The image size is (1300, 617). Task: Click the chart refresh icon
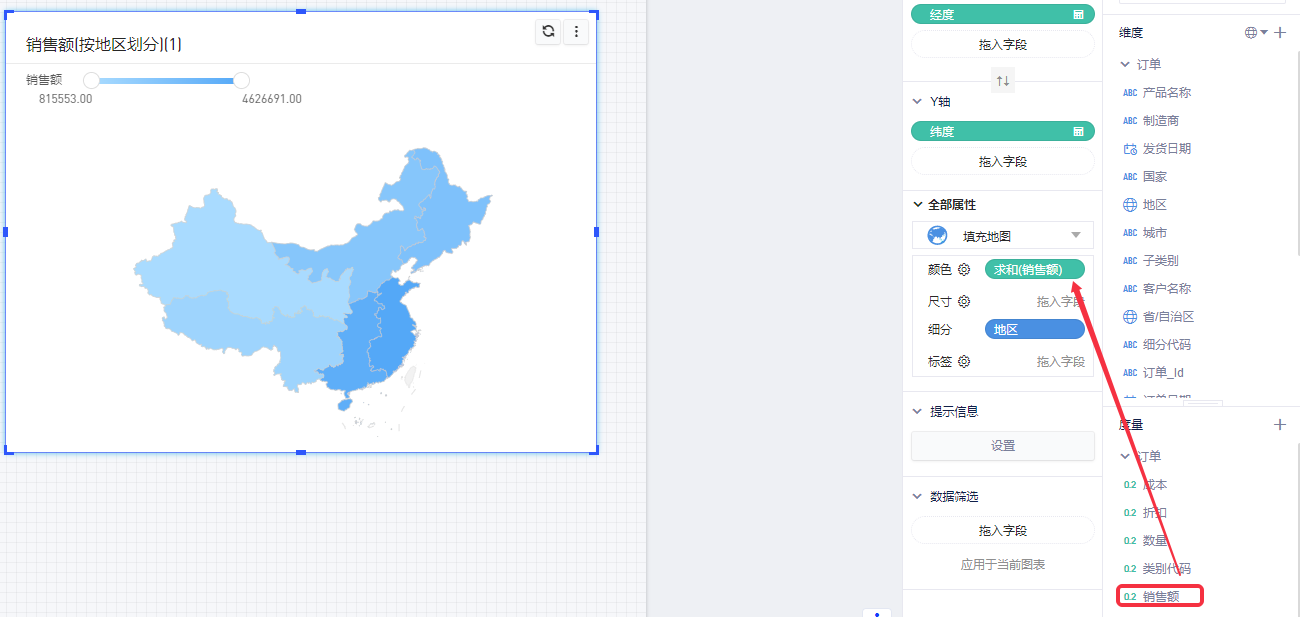click(x=548, y=31)
